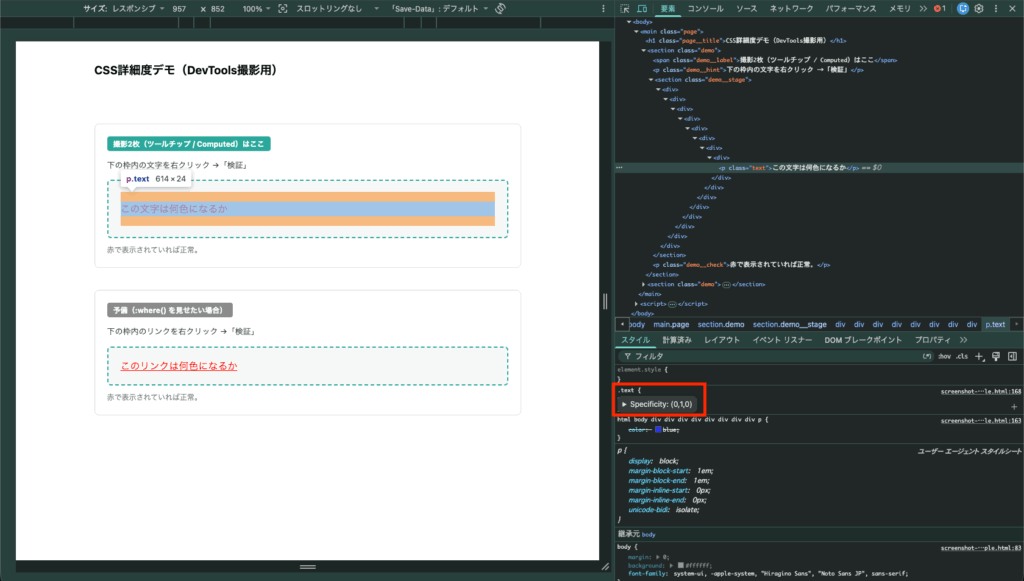Activate the inspect element picker icon

click(624, 8)
